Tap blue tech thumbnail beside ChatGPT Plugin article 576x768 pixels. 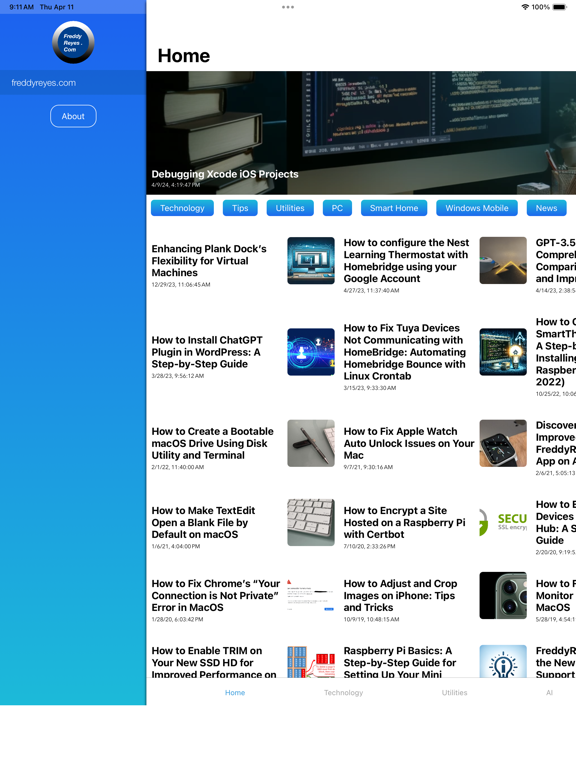point(311,352)
